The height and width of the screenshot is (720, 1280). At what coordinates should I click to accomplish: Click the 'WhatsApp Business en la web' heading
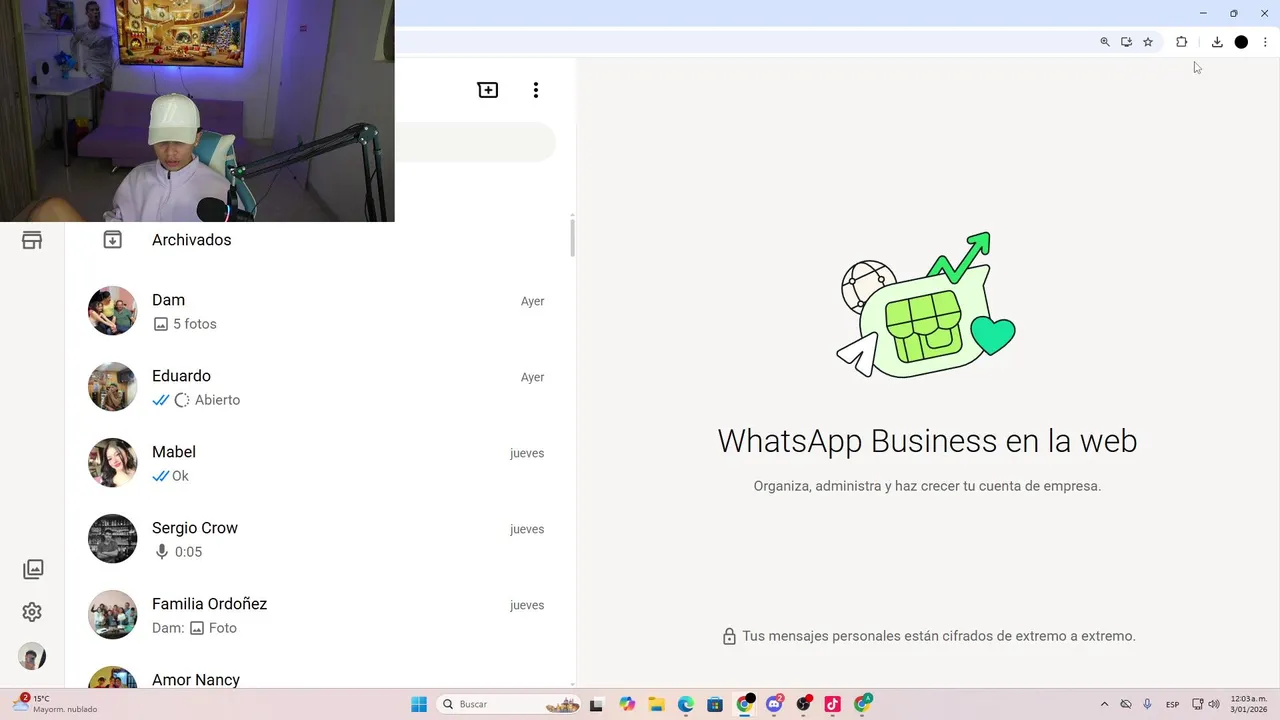pyautogui.click(x=927, y=441)
